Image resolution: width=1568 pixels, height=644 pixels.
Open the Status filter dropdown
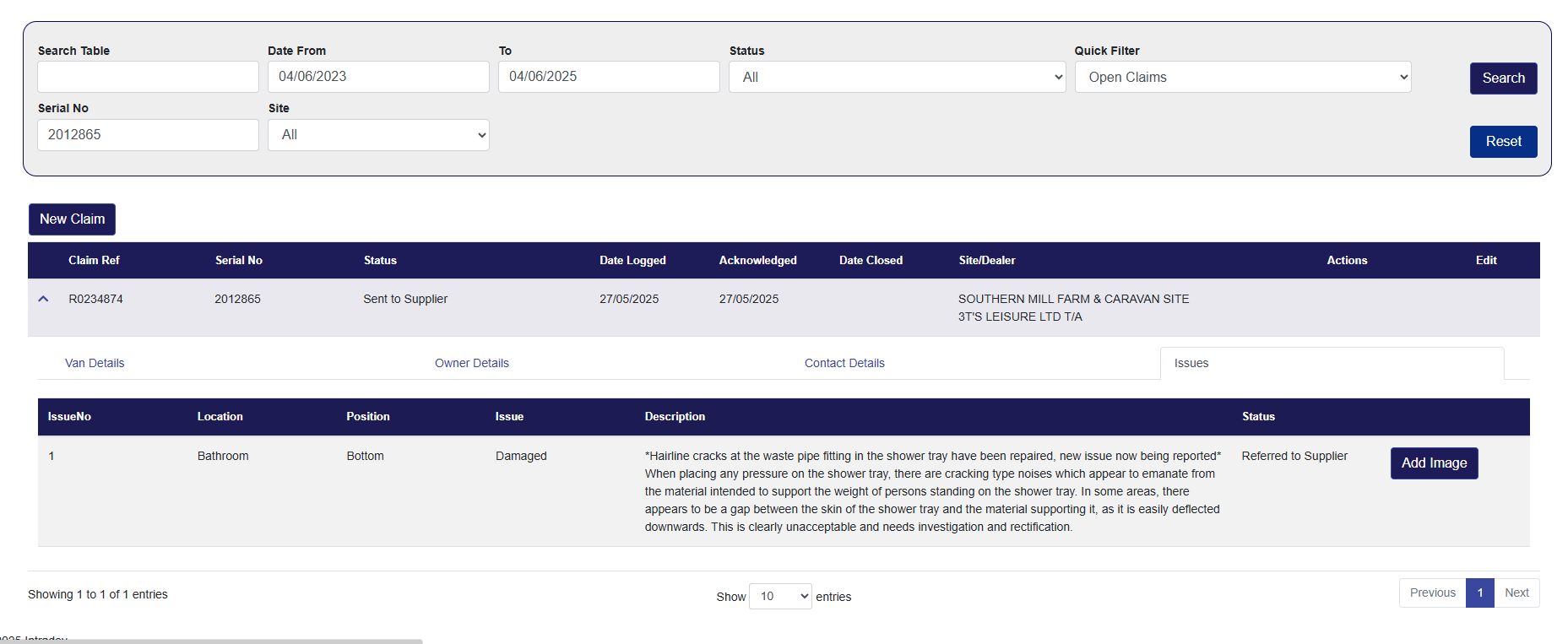897,77
